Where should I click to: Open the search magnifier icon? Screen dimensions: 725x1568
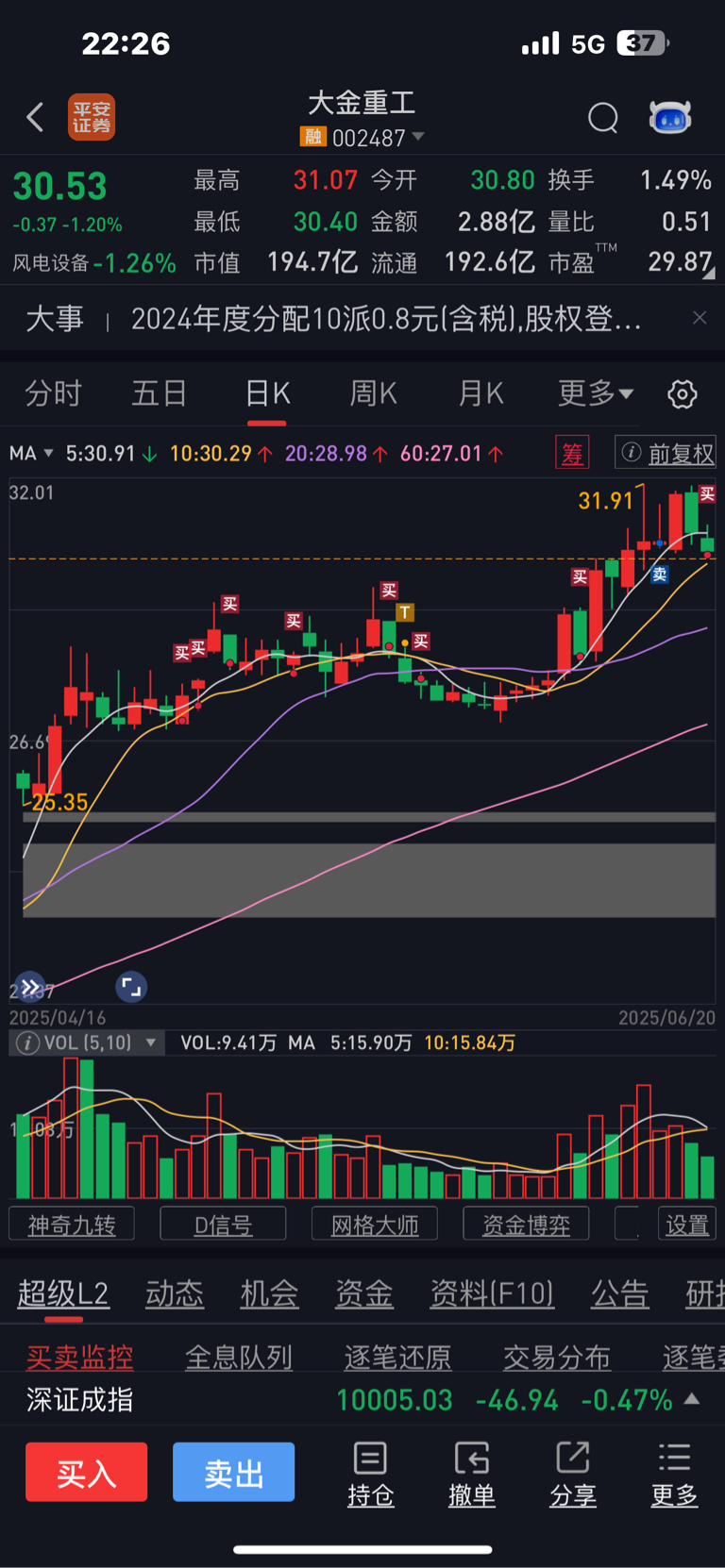[603, 118]
